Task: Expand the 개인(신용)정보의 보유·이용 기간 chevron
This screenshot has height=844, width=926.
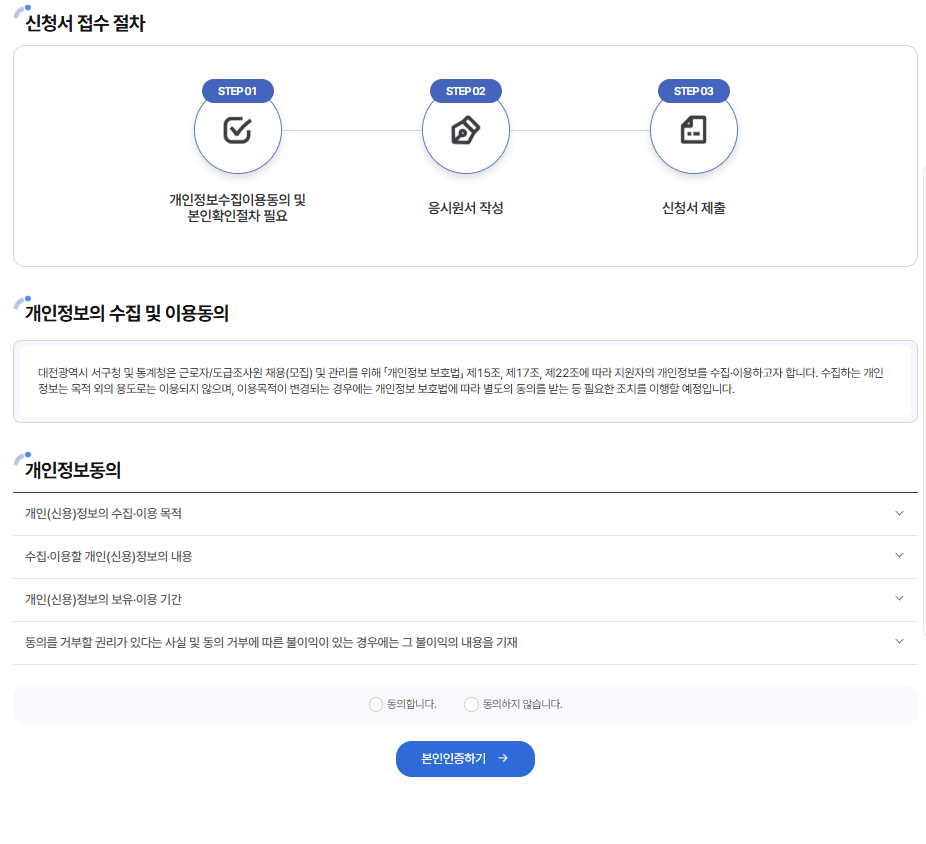Action: coord(899,599)
